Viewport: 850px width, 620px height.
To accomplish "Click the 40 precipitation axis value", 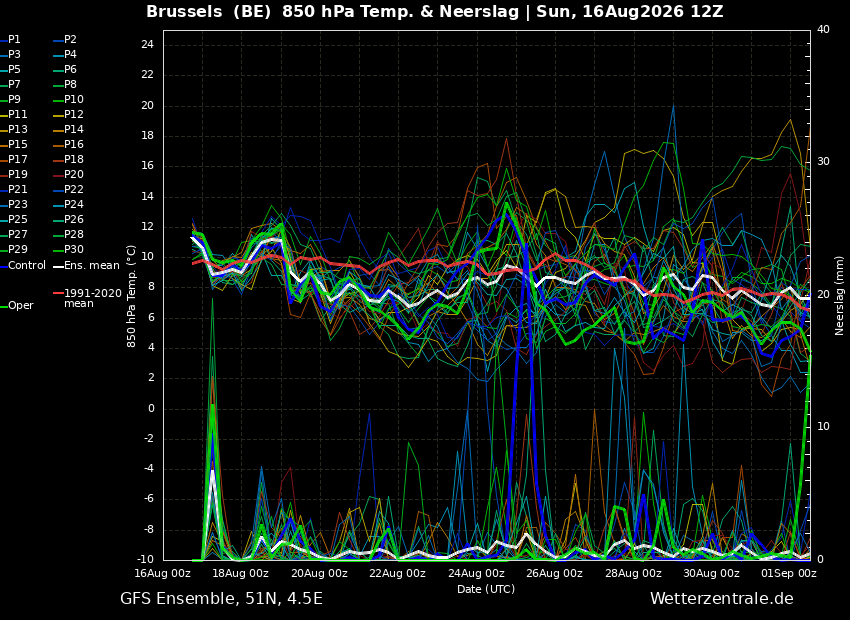I will coord(823,30).
